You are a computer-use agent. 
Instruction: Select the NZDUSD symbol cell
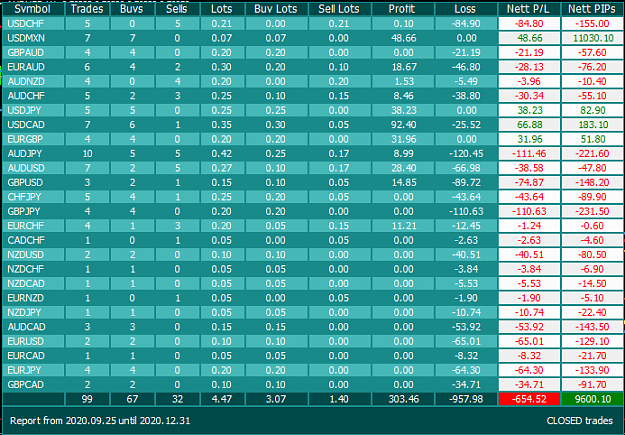[x=33, y=255]
